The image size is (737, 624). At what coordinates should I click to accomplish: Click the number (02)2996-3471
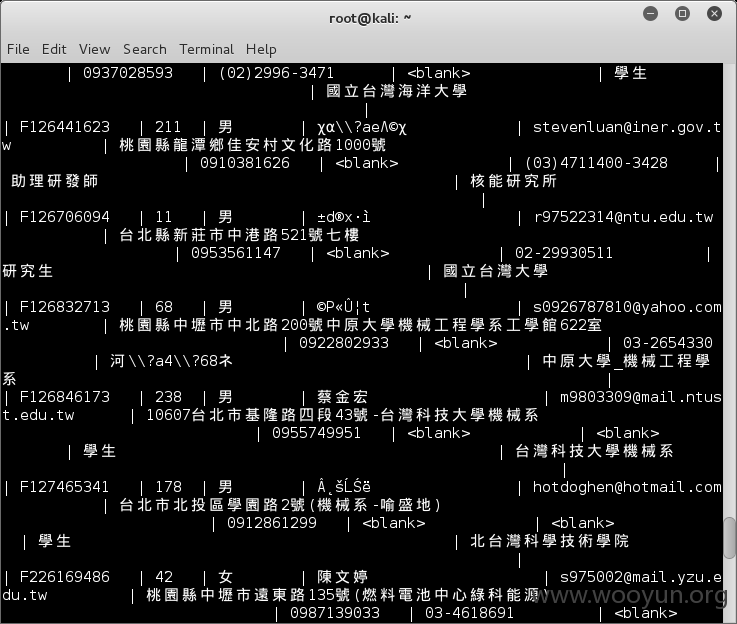click(x=276, y=73)
